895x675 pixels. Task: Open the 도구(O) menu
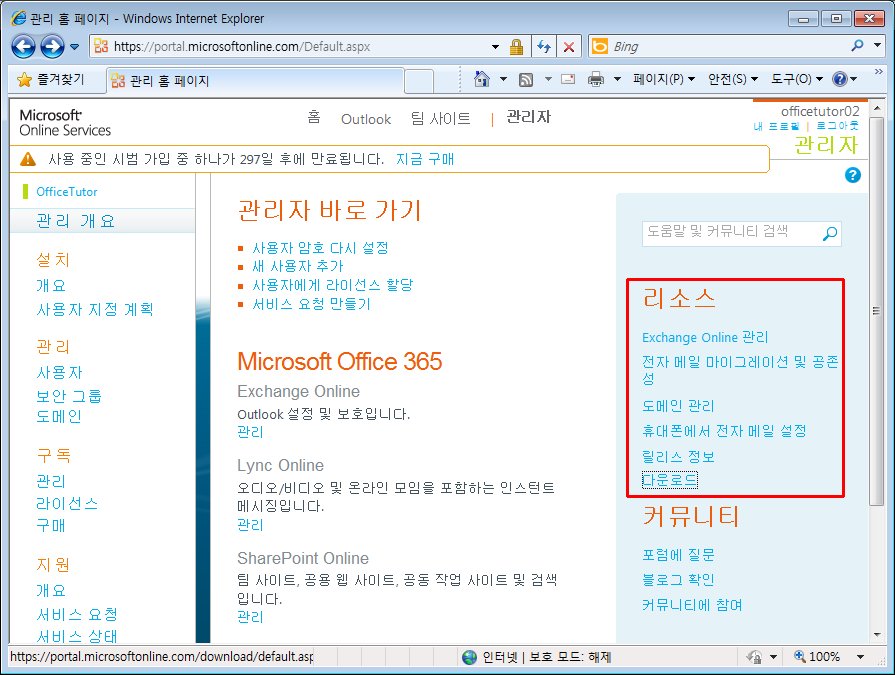[797, 79]
